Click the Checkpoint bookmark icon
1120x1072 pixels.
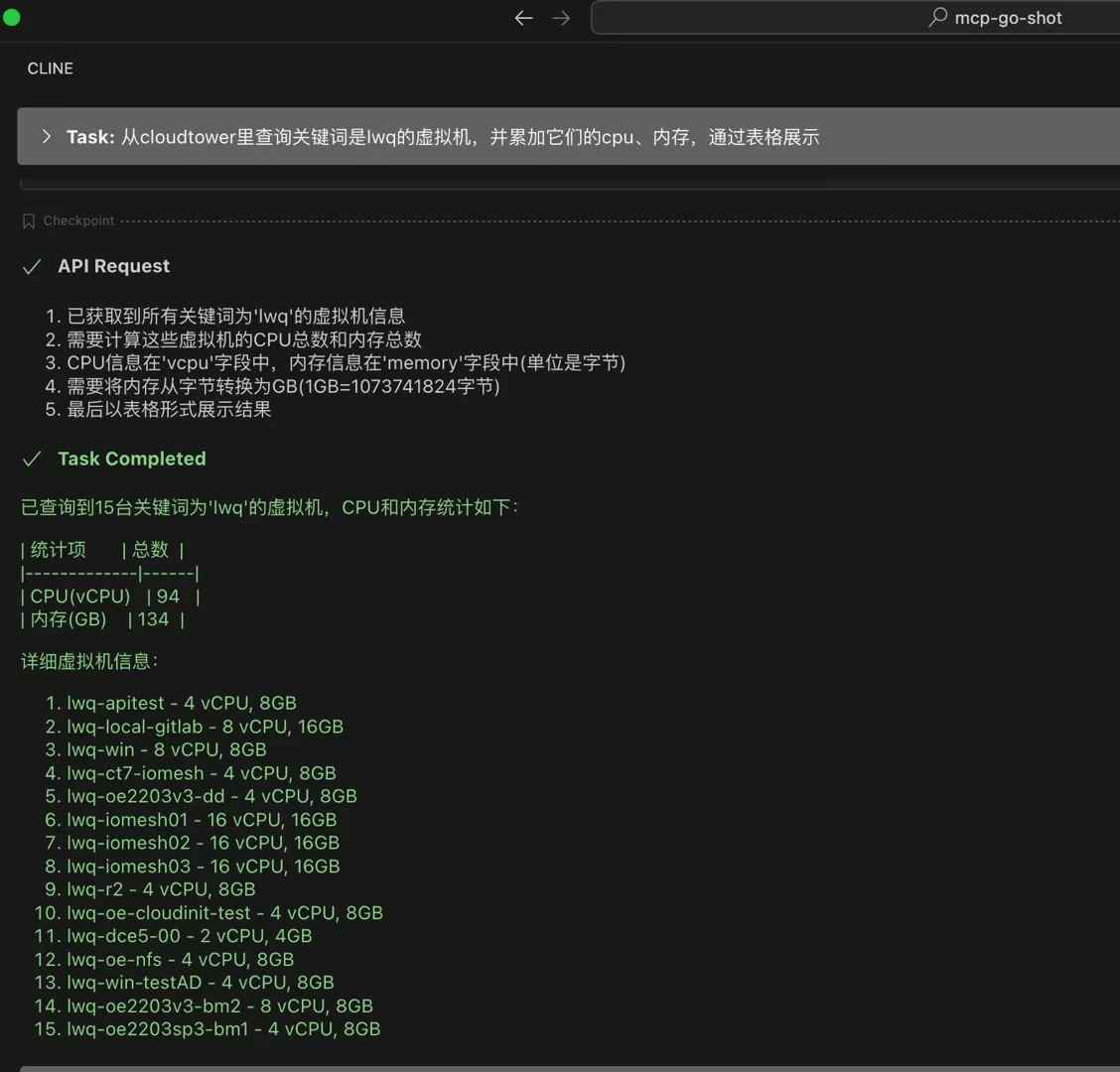click(x=29, y=221)
